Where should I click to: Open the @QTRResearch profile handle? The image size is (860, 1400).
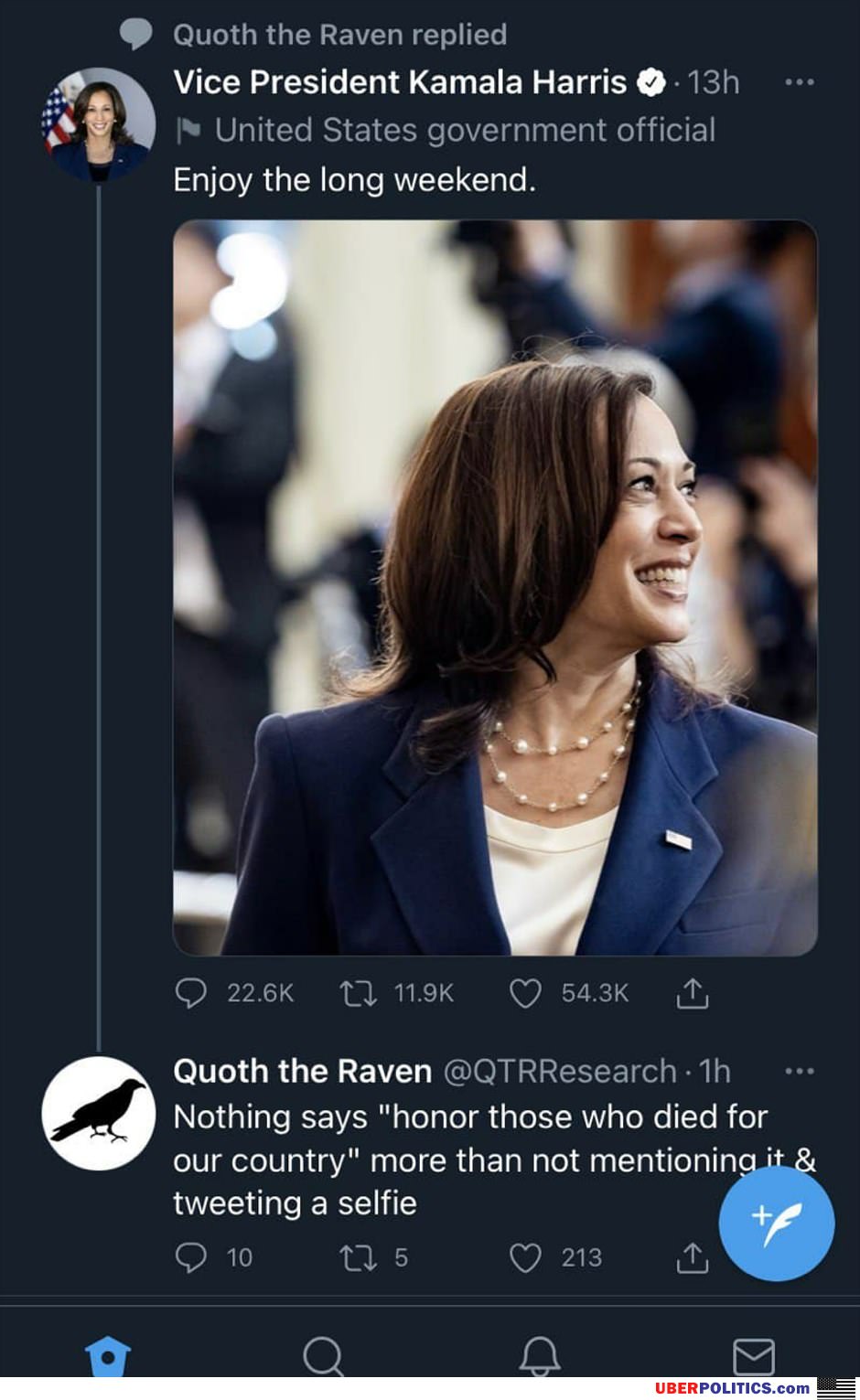click(x=560, y=1071)
